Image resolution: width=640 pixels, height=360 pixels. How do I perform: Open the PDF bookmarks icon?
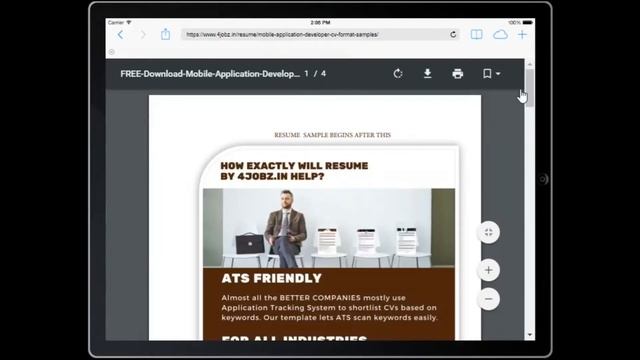487,73
